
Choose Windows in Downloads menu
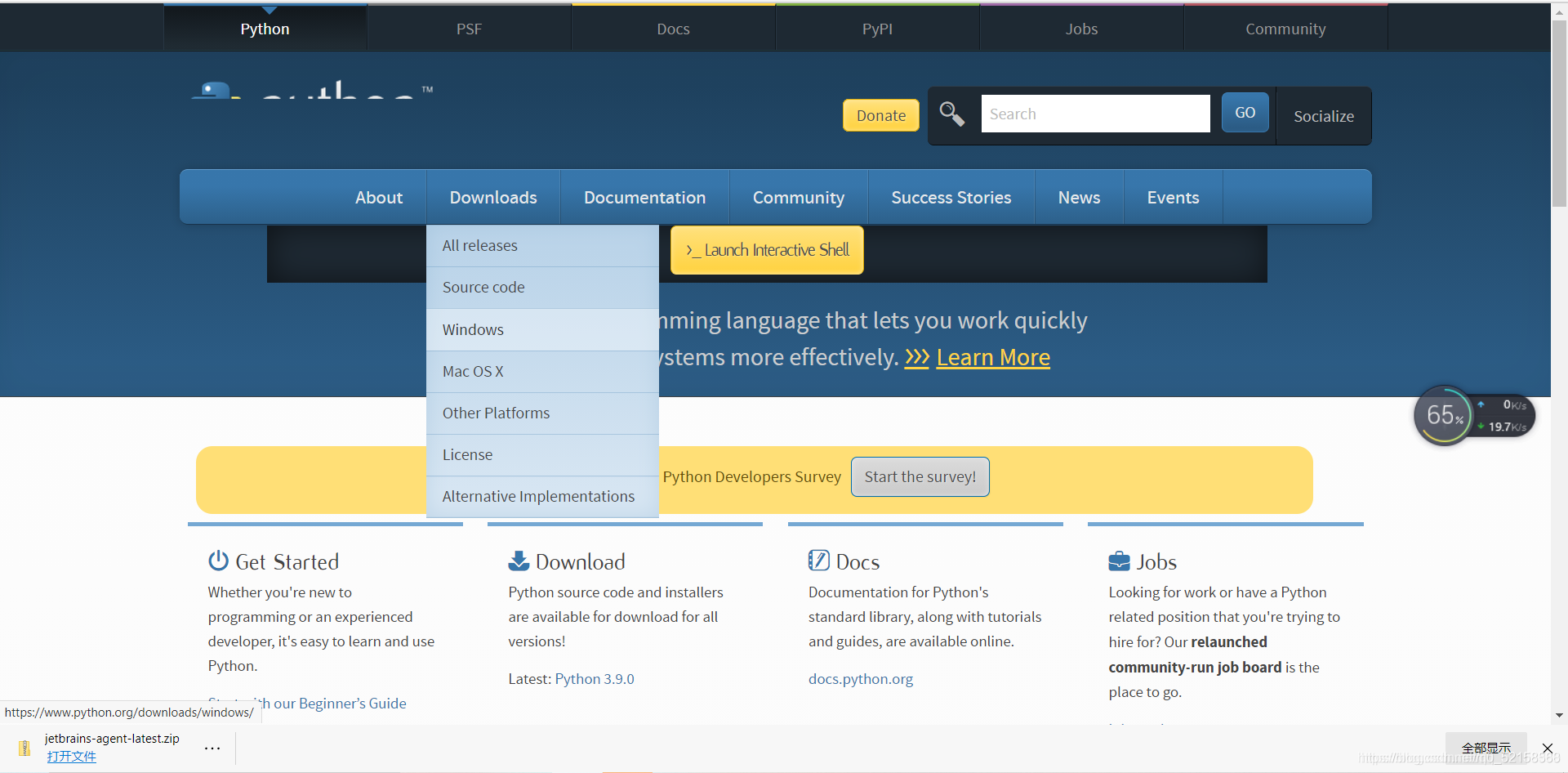click(x=542, y=329)
